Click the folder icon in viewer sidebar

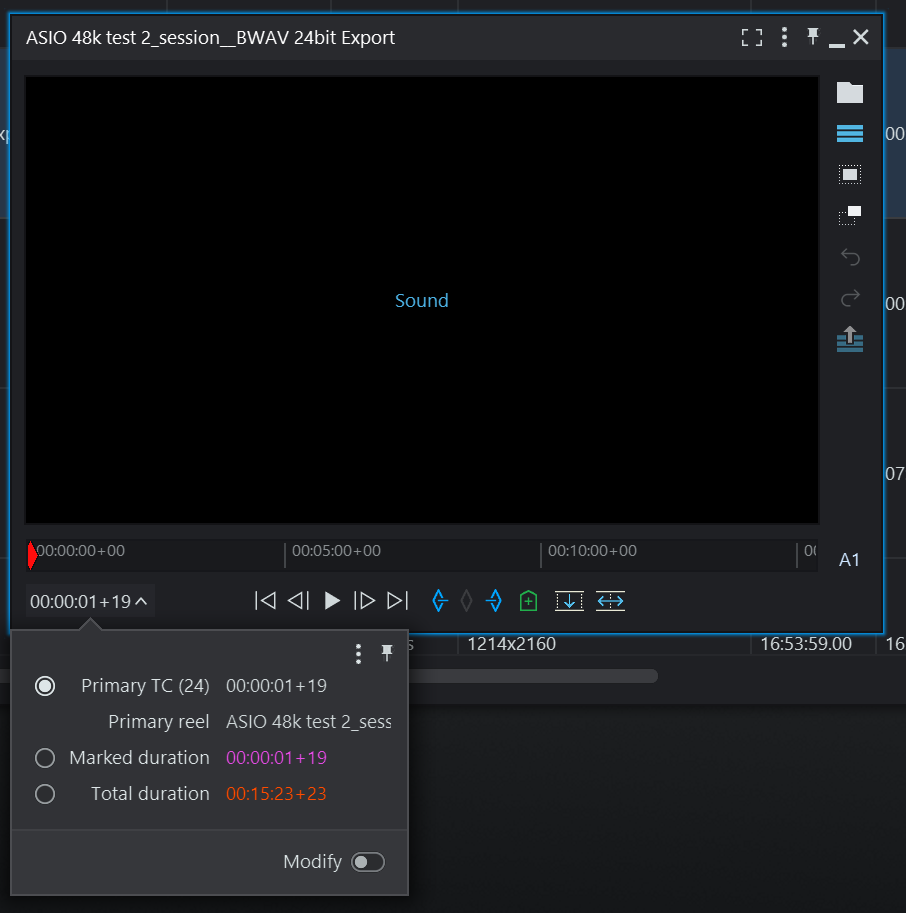coord(850,92)
